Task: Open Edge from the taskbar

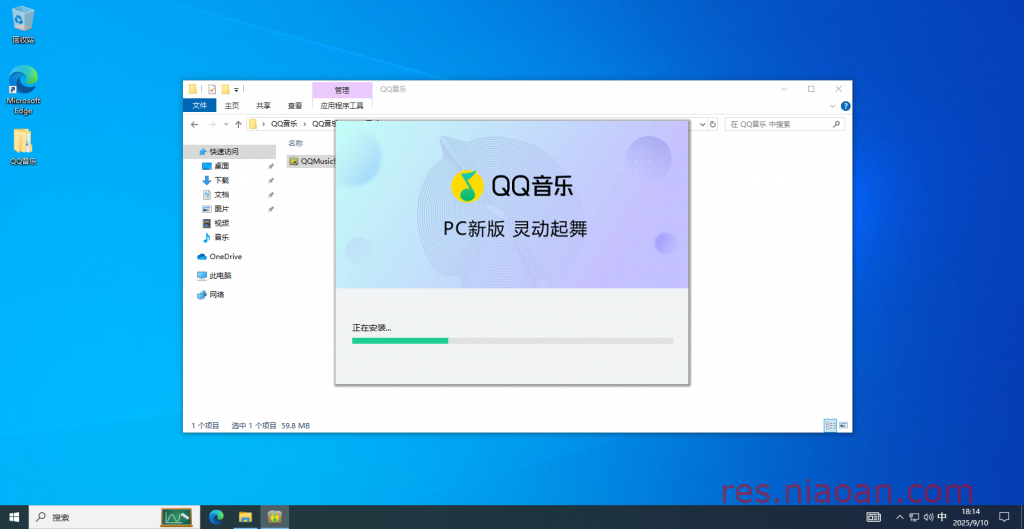Action: point(216,517)
